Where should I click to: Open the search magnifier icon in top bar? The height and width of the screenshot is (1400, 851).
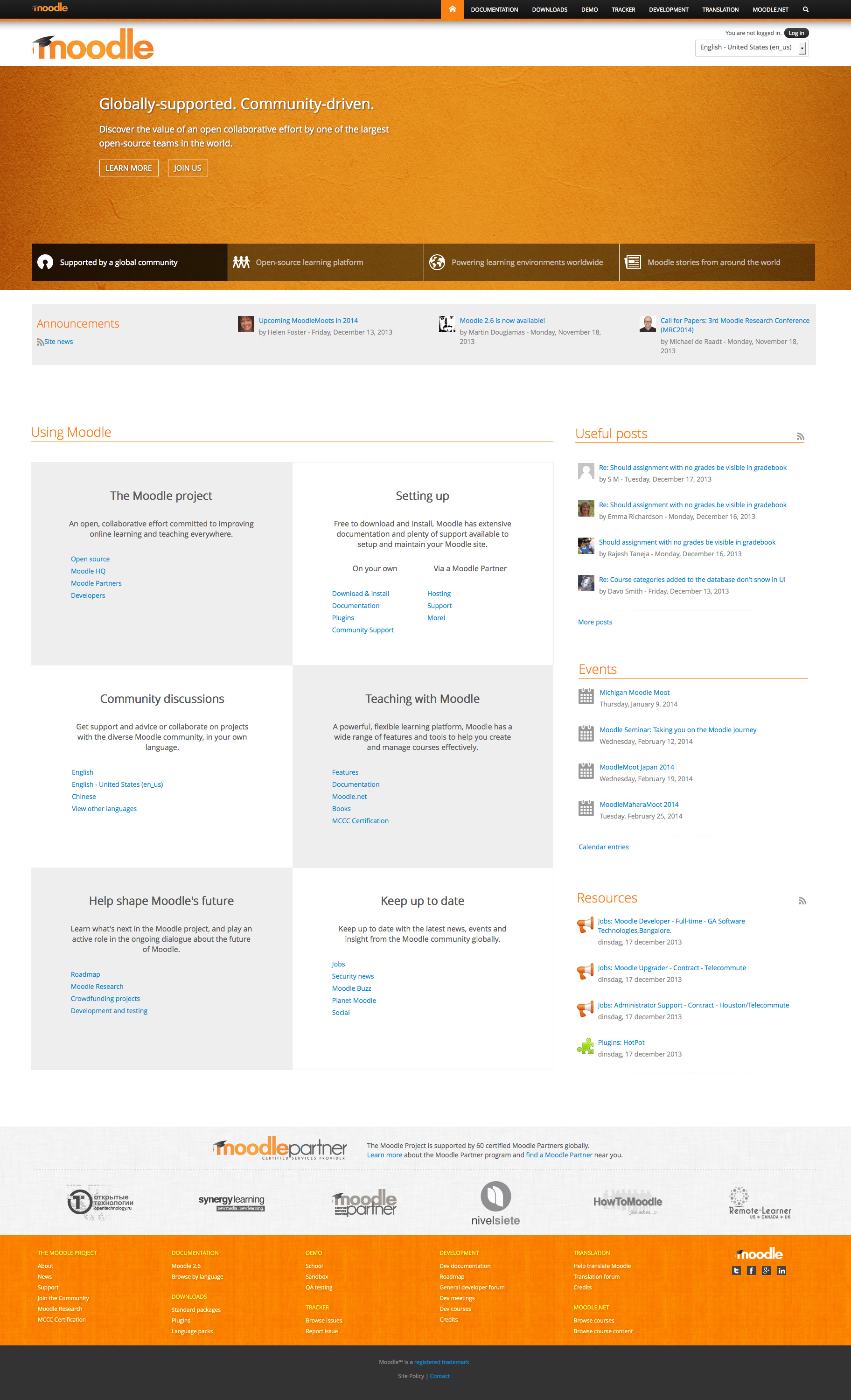[806, 9]
